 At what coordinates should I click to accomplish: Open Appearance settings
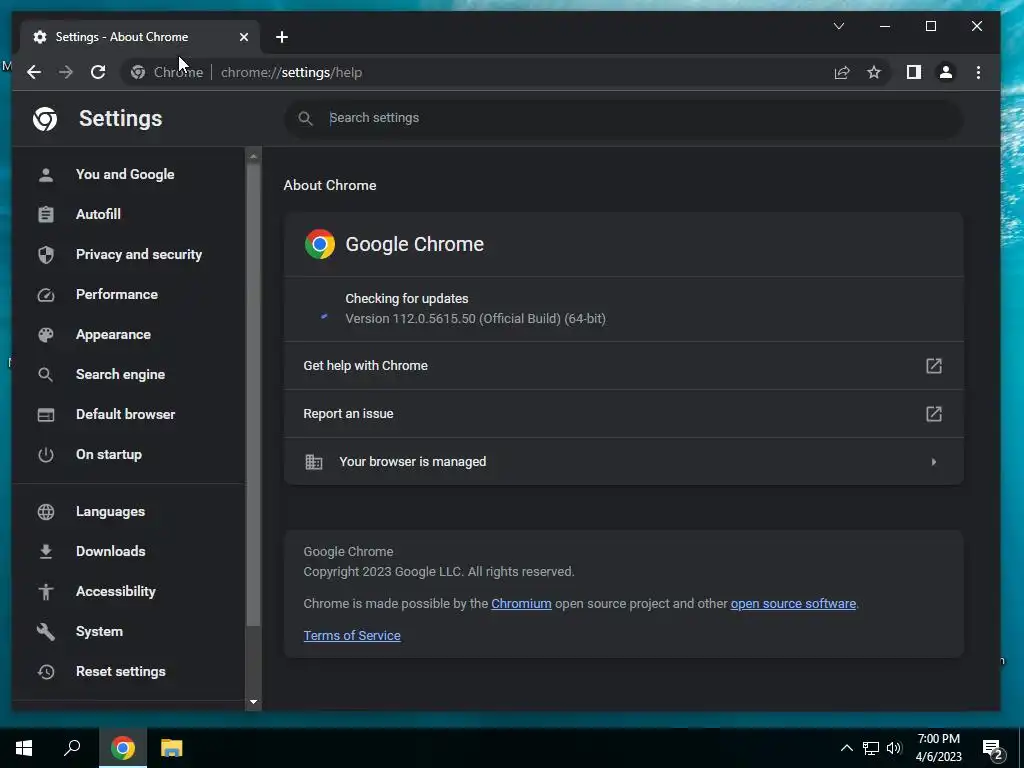point(113,334)
